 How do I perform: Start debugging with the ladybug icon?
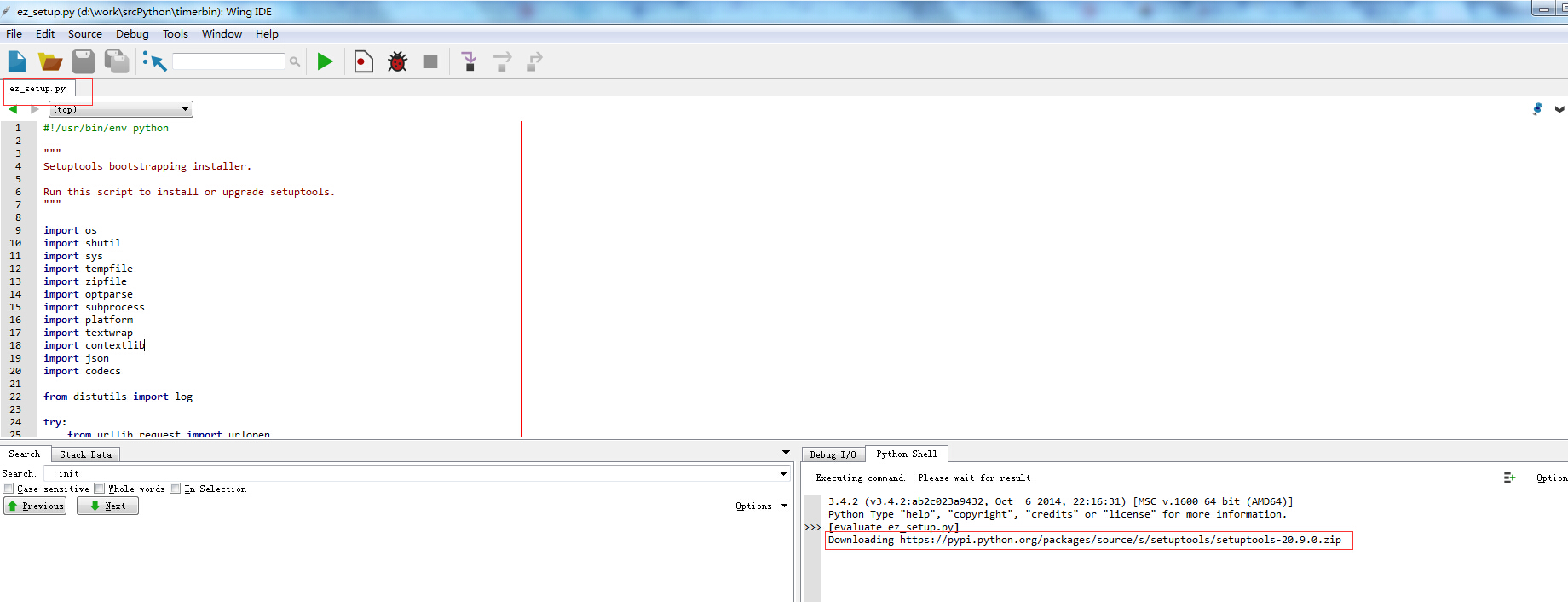click(397, 61)
